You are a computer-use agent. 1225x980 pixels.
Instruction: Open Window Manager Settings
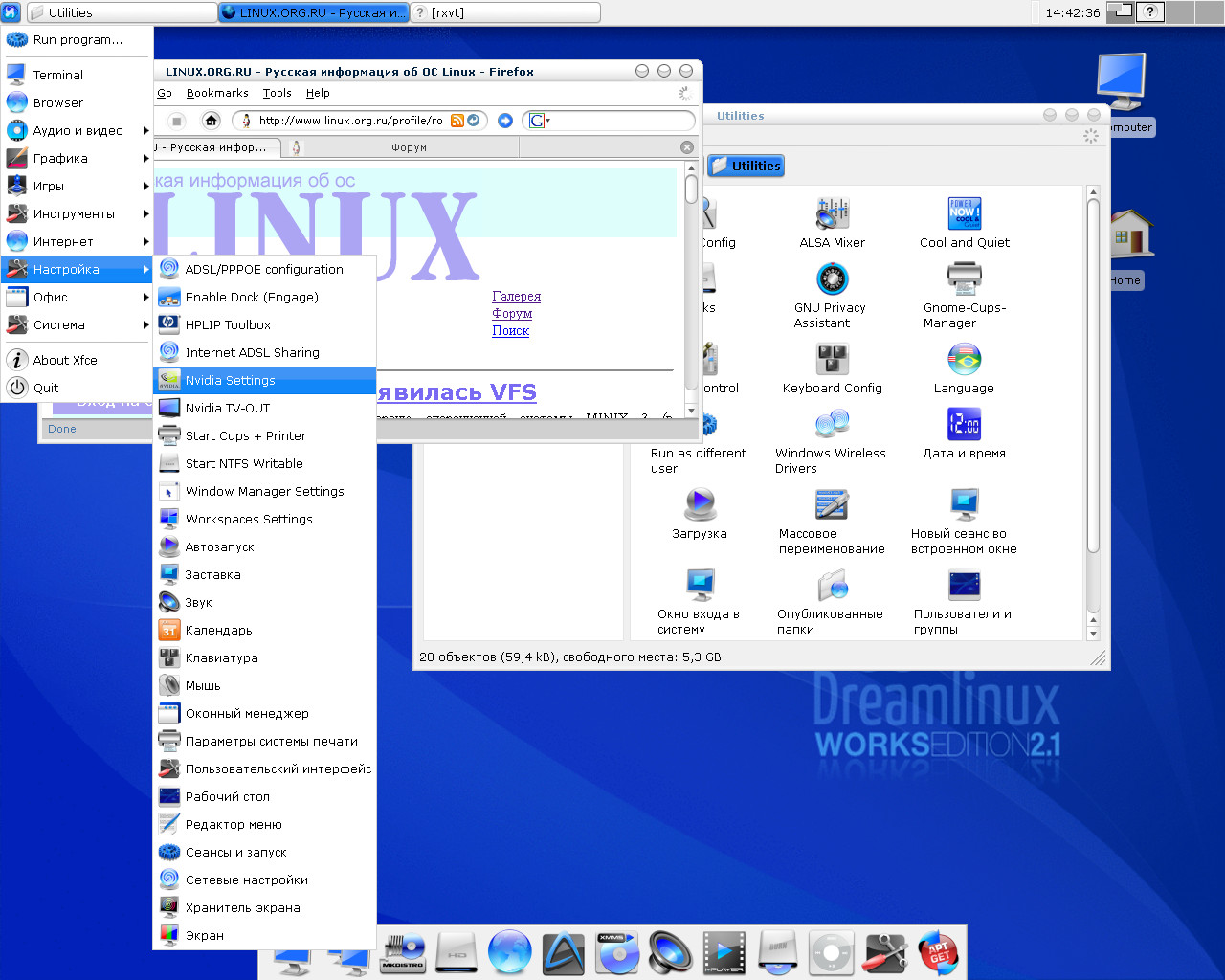tap(264, 491)
